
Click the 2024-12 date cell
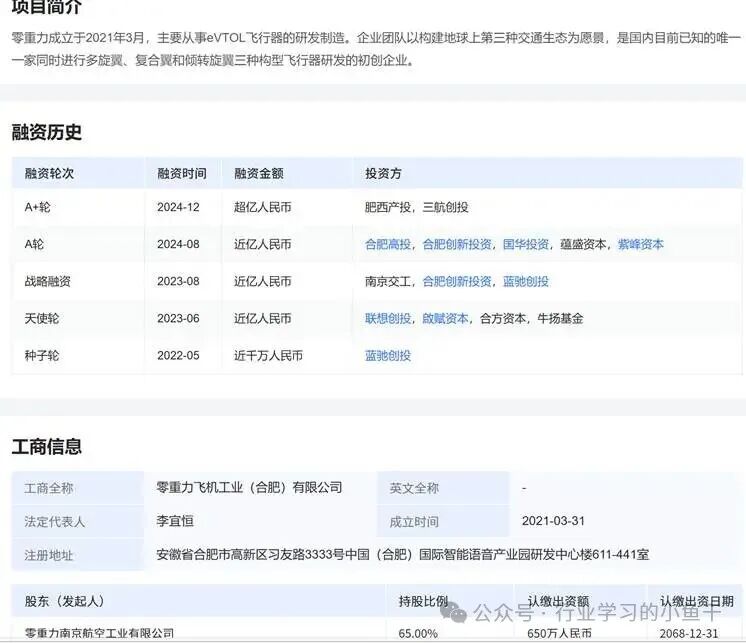tap(178, 207)
